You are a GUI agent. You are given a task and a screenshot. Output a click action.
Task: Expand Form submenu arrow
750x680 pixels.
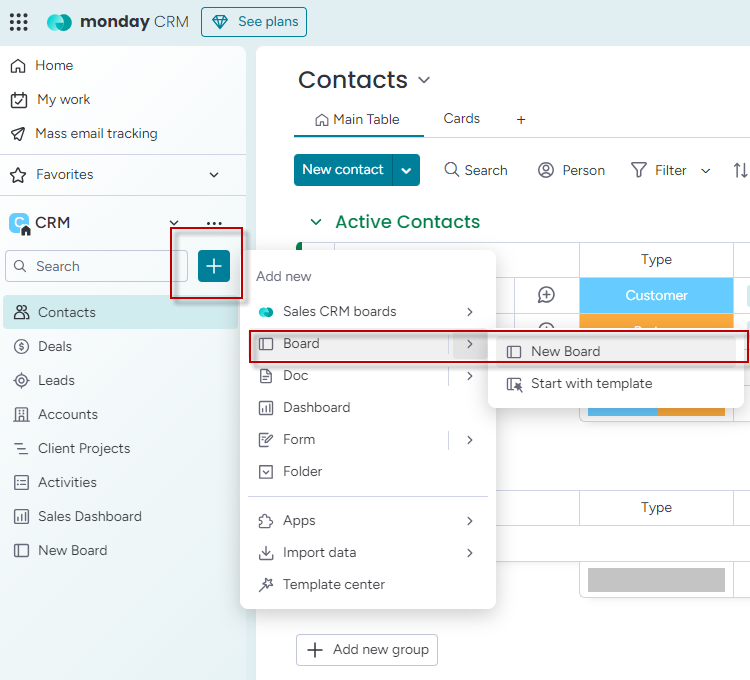coord(470,440)
